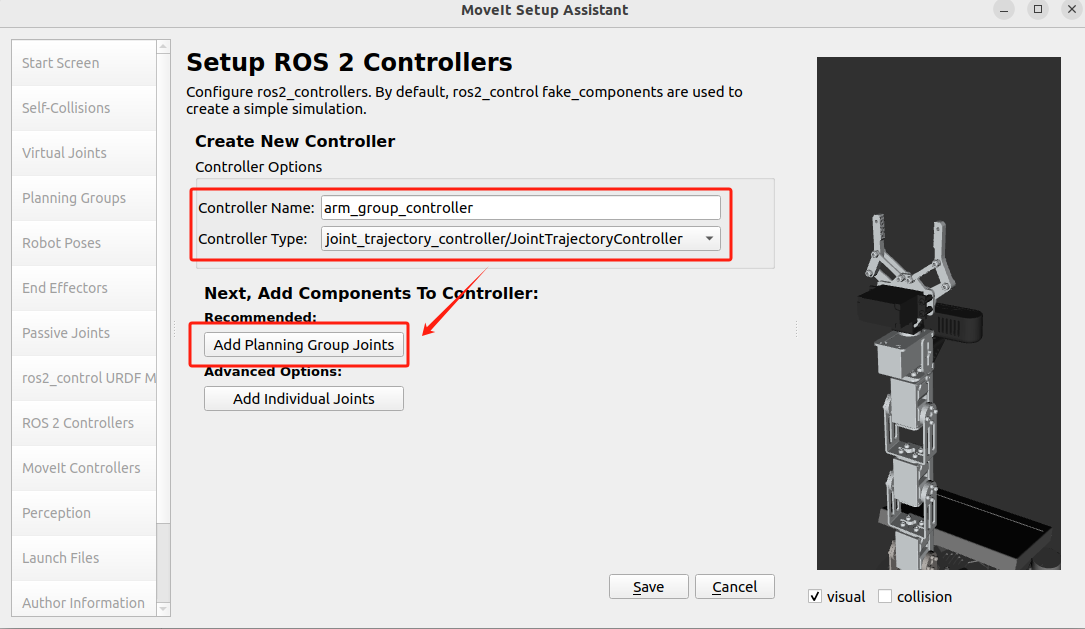Click the robot arm 3D preview
The width and height of the screenshot is (1085, 629).
pos(938,313)
